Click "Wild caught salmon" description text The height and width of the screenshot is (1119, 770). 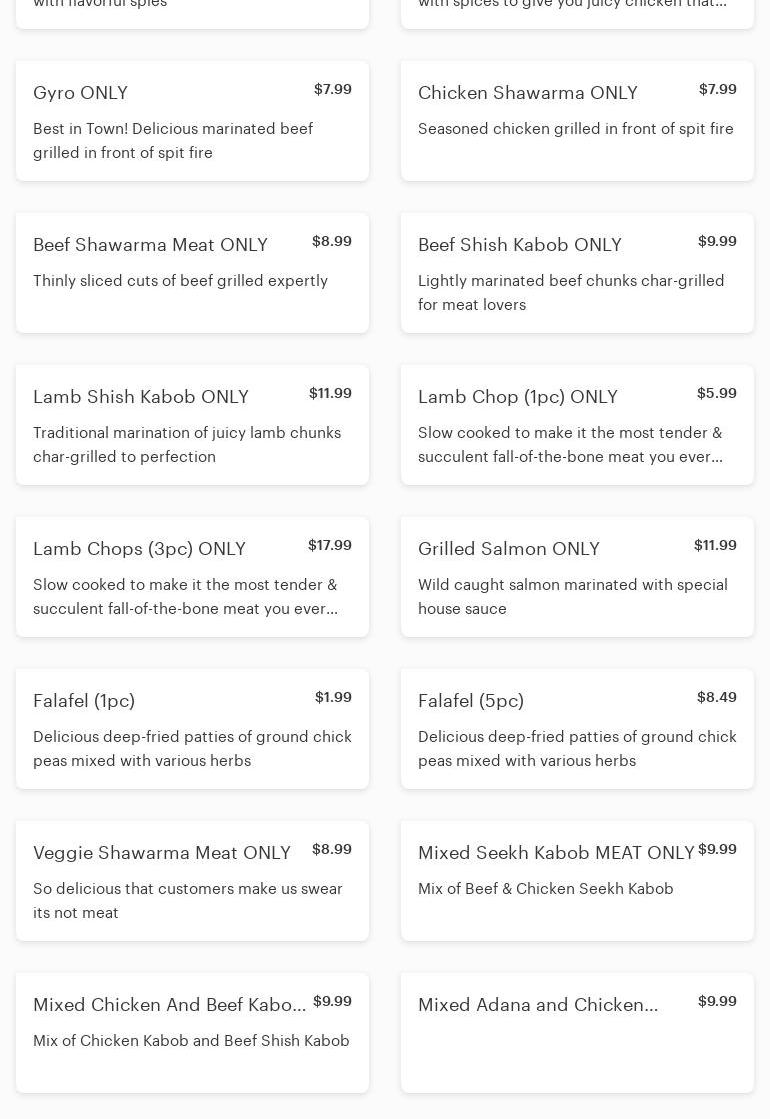point(572,596)
